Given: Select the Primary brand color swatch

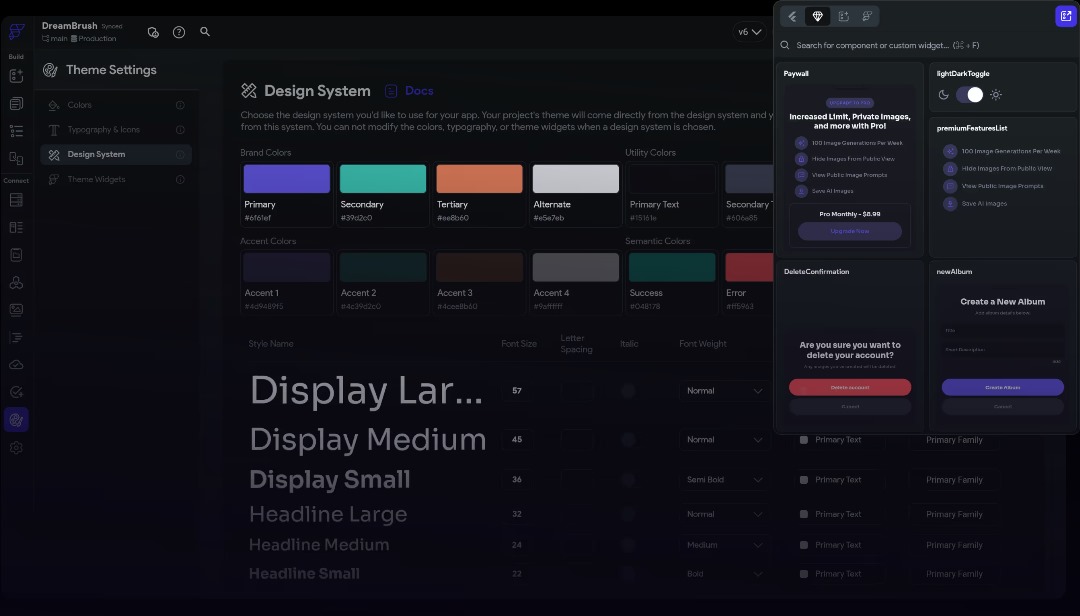Looking at the screenshot, I should tap(286, 176).
